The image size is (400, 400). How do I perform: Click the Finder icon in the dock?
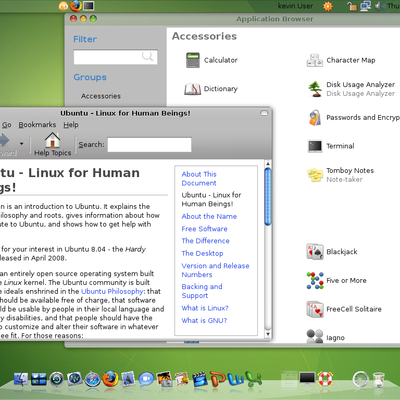pos(21,379)
